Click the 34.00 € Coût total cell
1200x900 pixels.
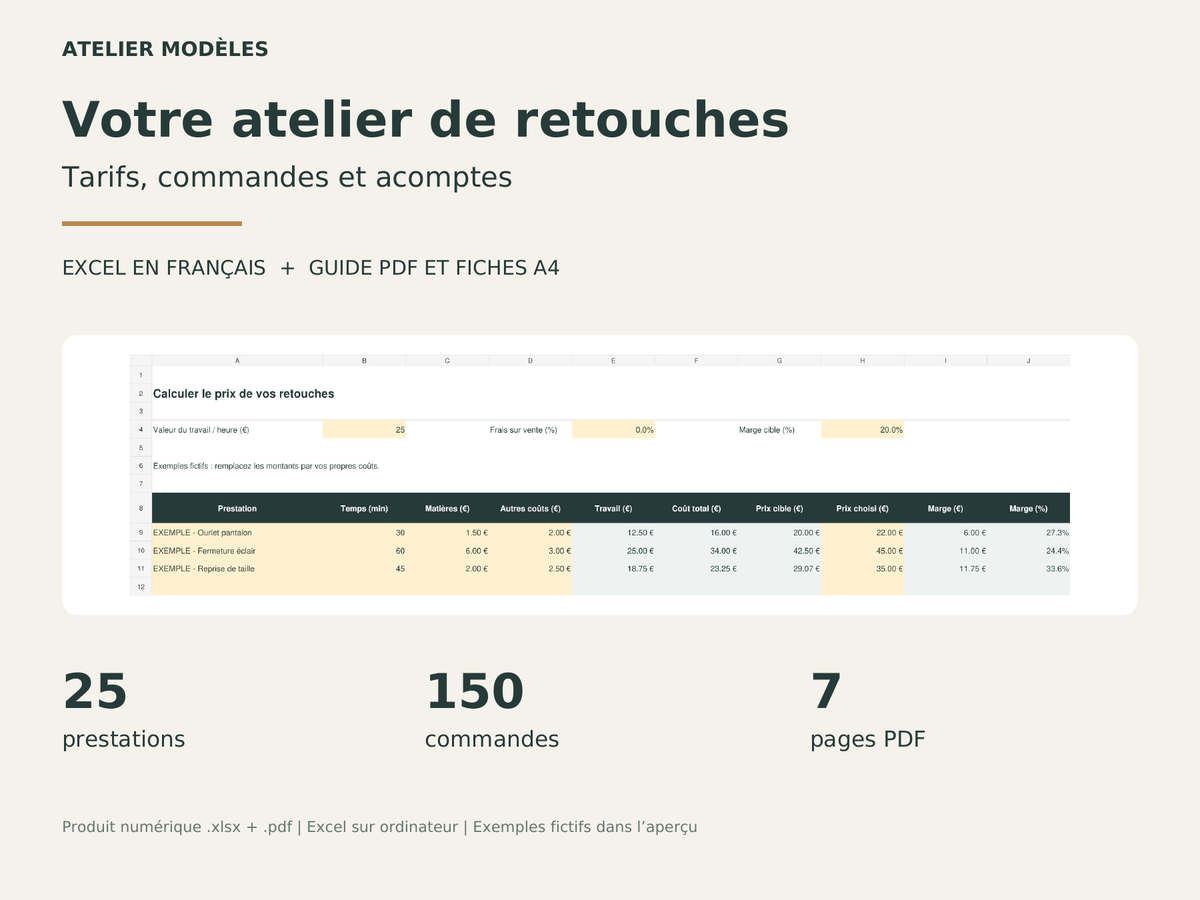tap(696, 551)
